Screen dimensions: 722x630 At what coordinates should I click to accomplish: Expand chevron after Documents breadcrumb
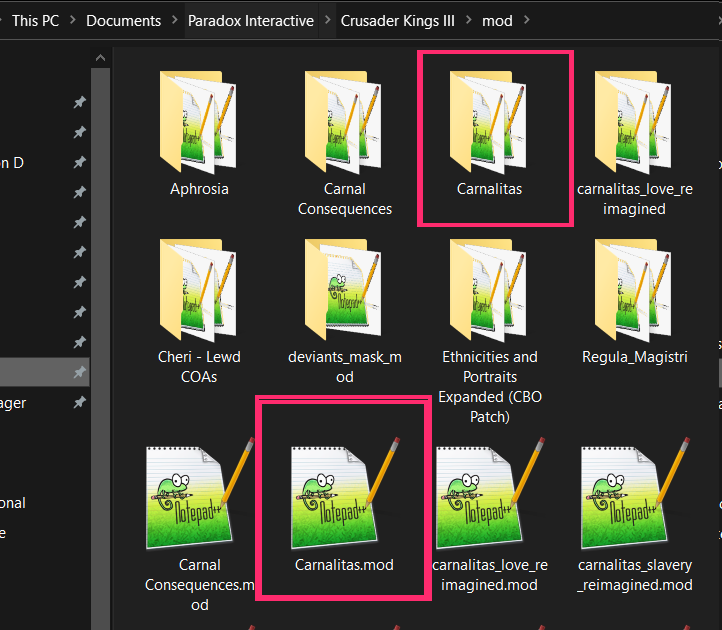[x=175, y=20]
